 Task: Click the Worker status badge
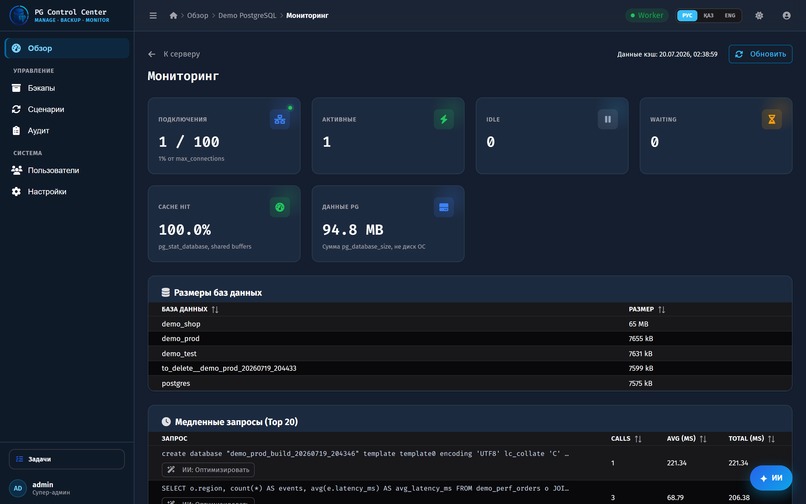tap(647, 15)
